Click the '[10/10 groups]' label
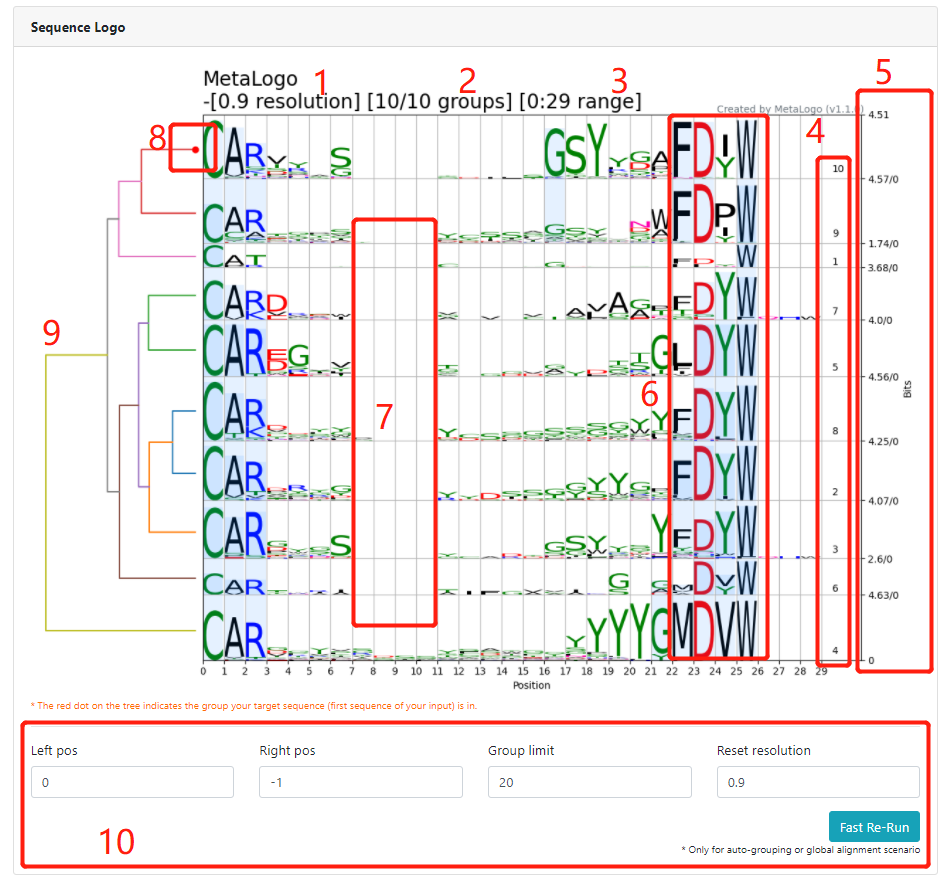This screenshot has width=949, height=880. [439, 101]
